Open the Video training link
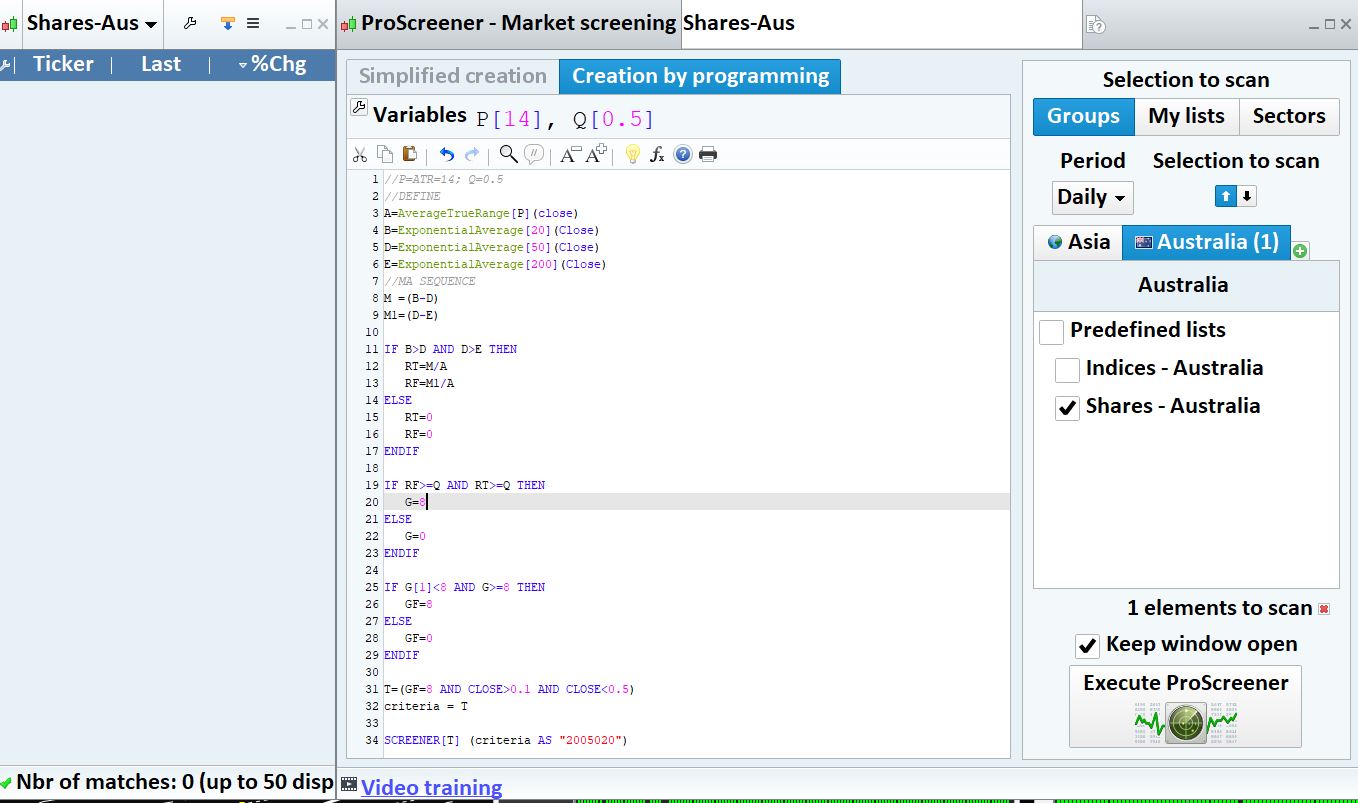Screen dimensions: 1358x803 [431, 788]
